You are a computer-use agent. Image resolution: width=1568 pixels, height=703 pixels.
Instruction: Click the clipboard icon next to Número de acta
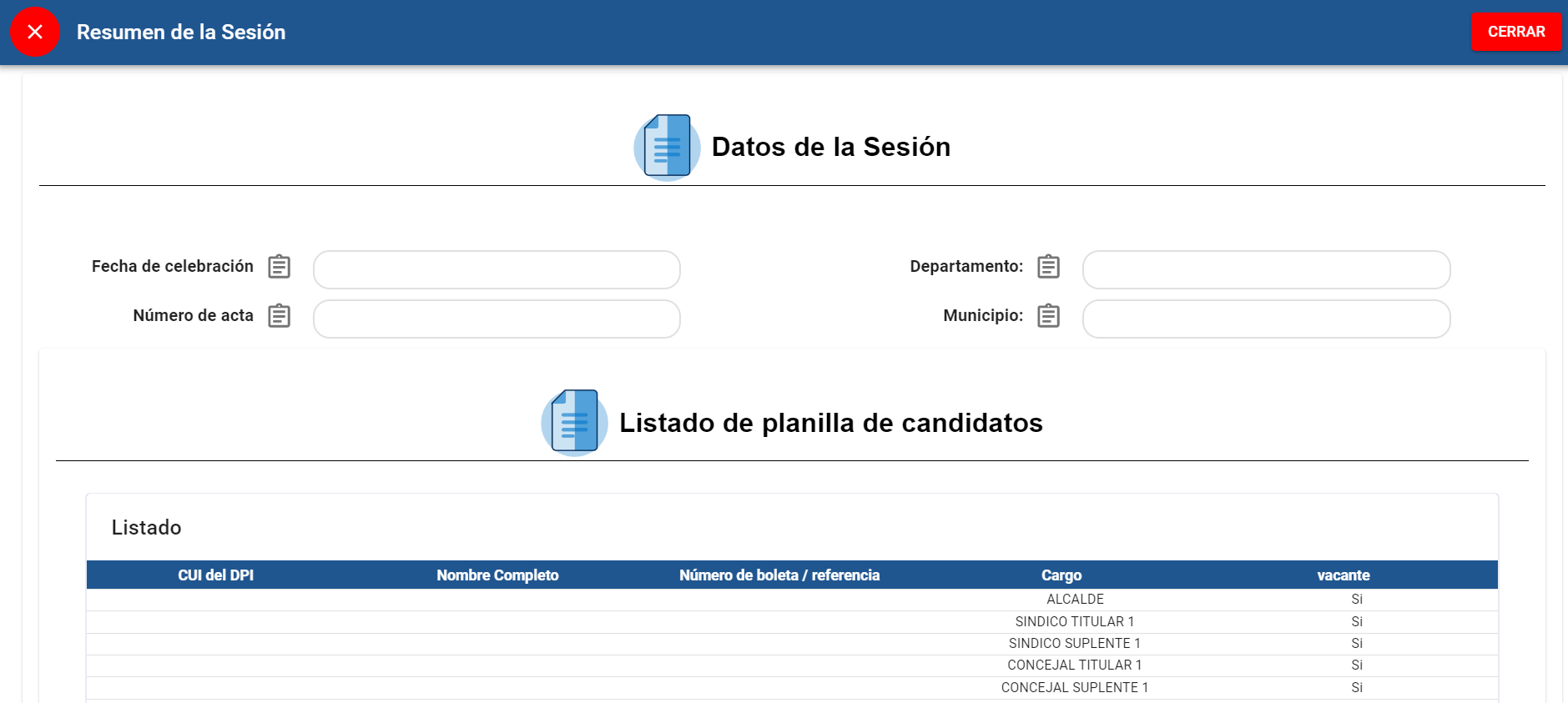point(279,316)
